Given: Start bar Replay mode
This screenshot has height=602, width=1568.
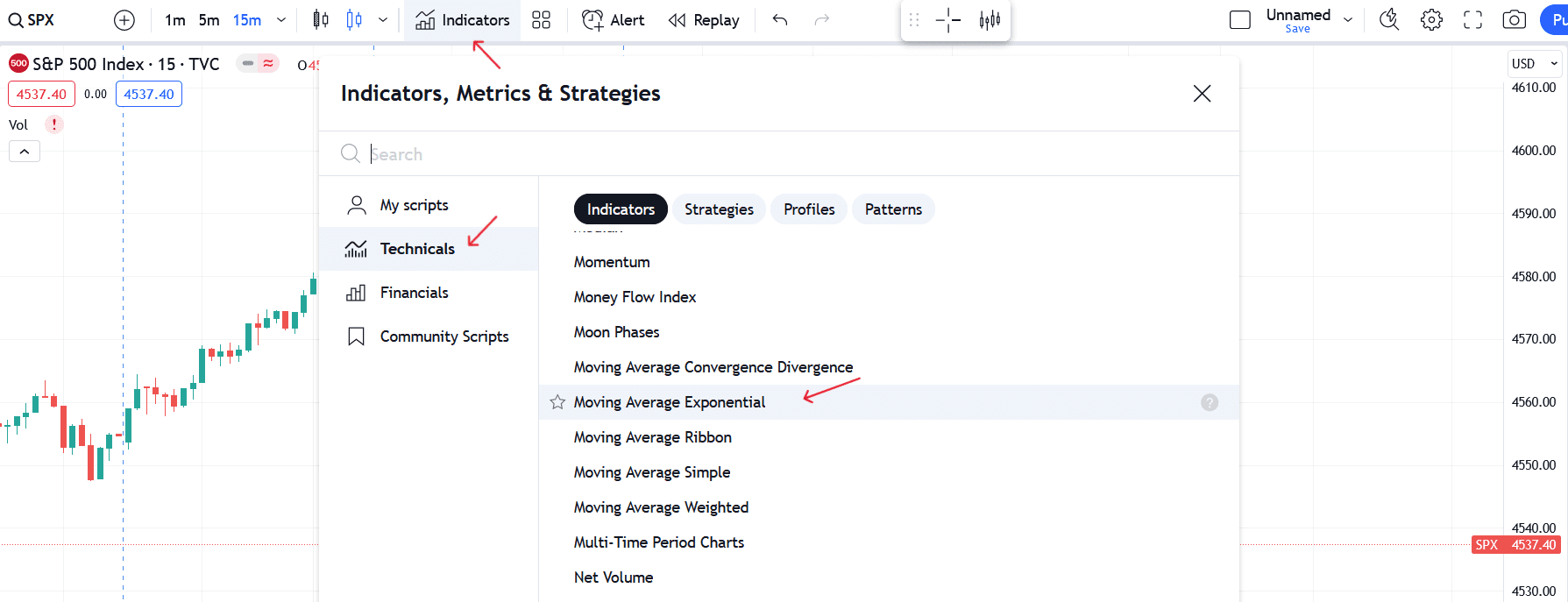Looking at the screenshot, I should pyautogui.click(x=704, y=20).
